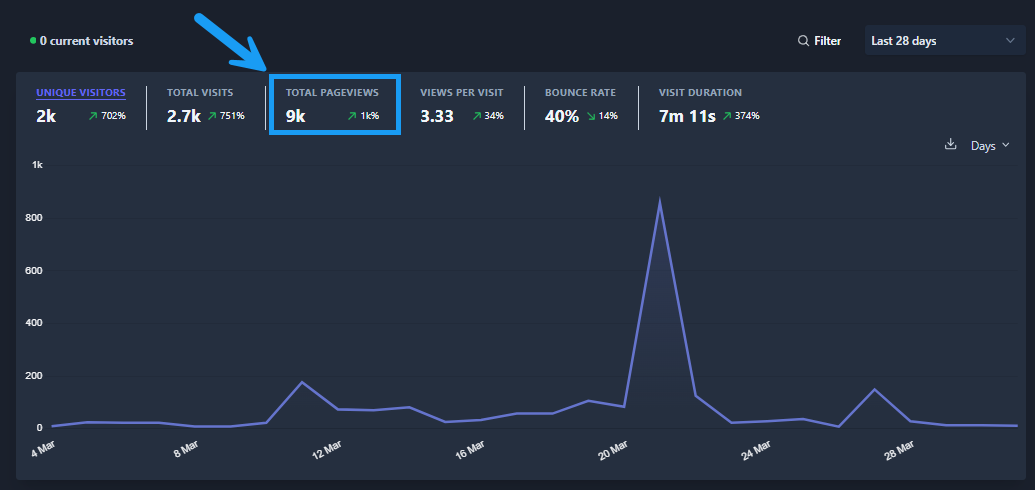The height and width of the screenshot is (490, 1035).
Task: Click the Unique Visitors green trend arrow
Action: (92, 116)
